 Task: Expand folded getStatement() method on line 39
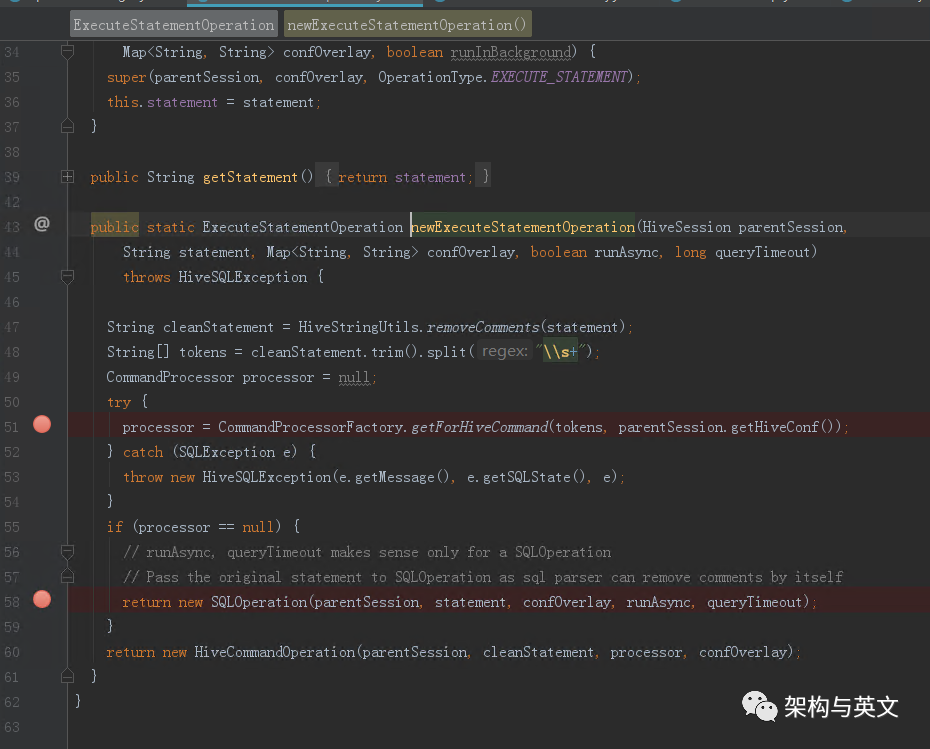[x=68, y=176]
